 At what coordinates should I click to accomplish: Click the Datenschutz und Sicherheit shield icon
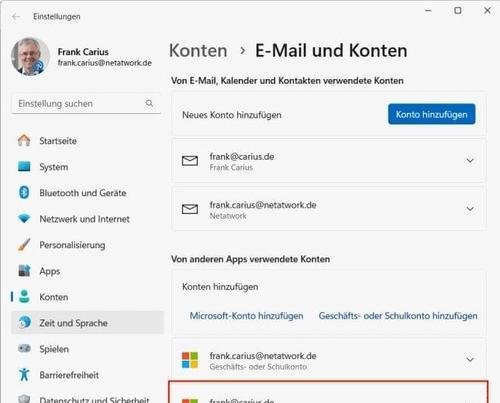pos(24,399)
